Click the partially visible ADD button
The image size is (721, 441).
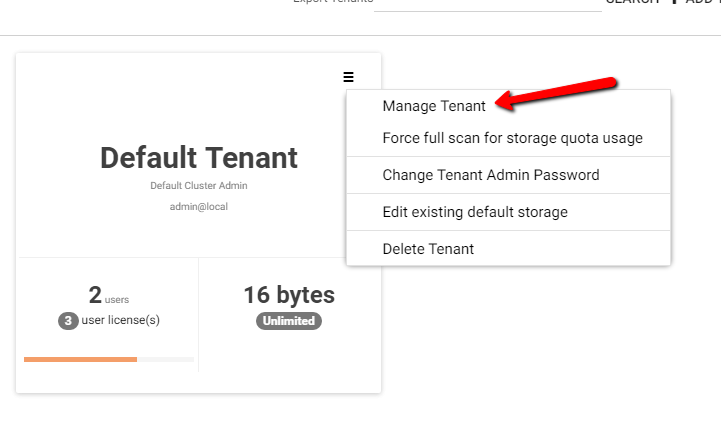697,2
